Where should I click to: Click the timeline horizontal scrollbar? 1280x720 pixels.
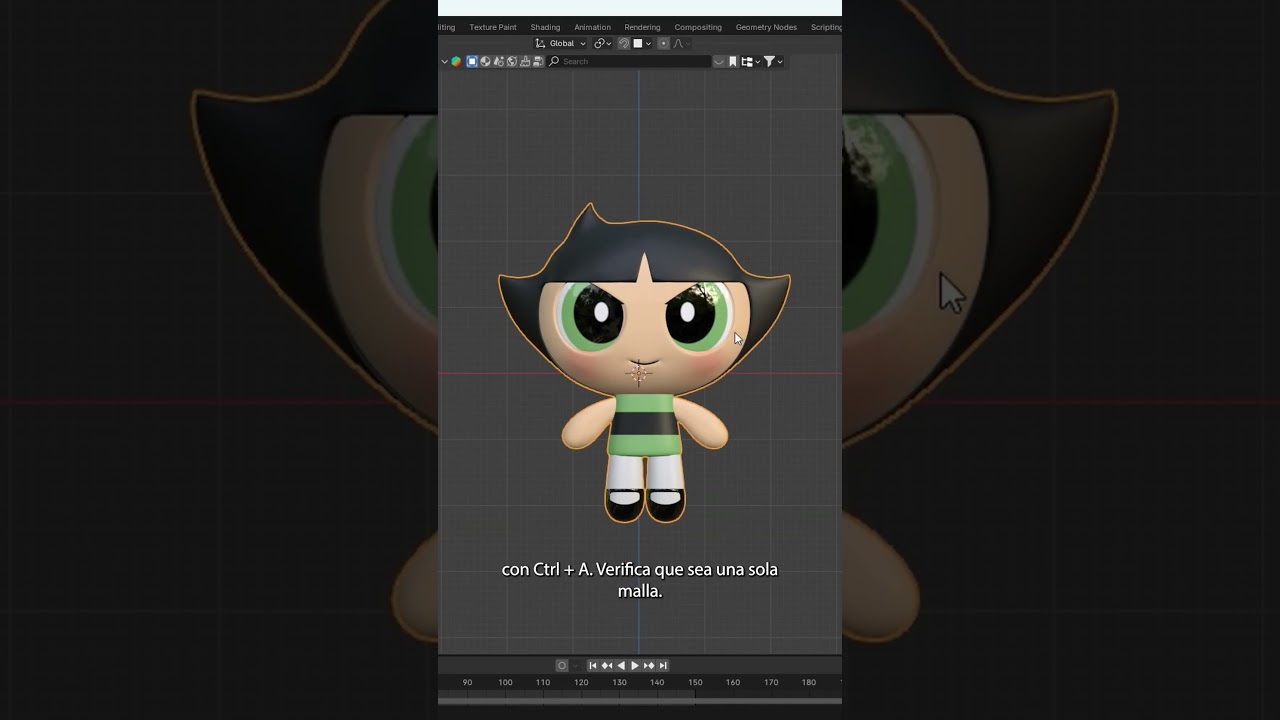click(640, 700)
